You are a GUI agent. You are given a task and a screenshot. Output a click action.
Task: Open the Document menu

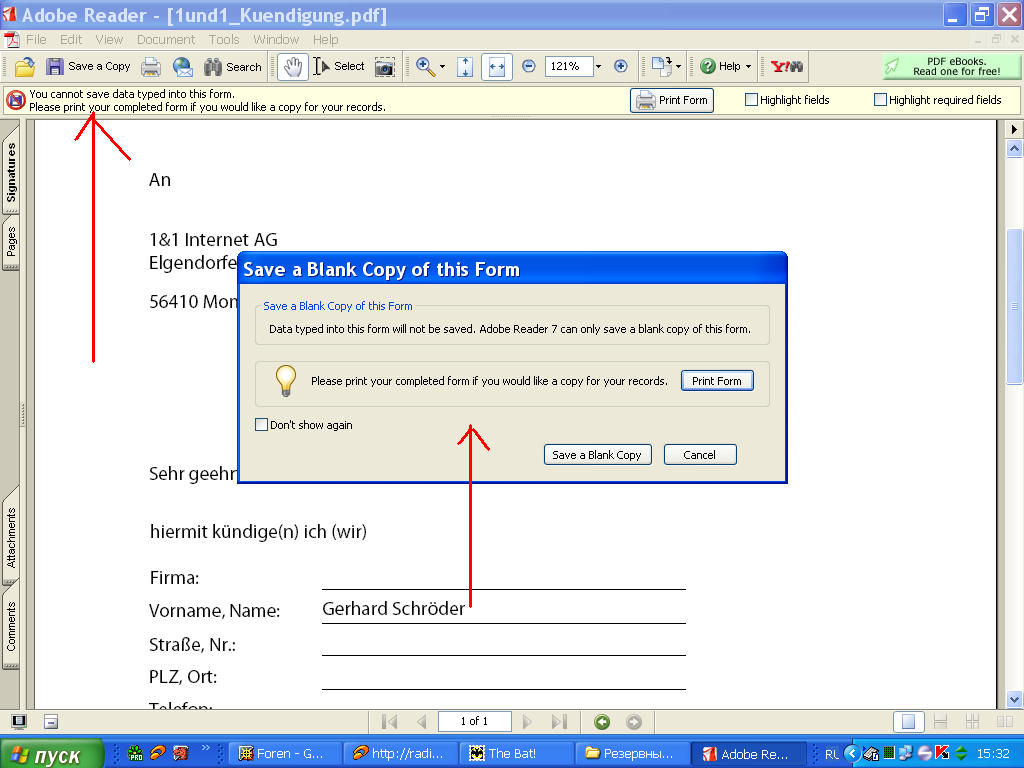click(x=166, y=39)
